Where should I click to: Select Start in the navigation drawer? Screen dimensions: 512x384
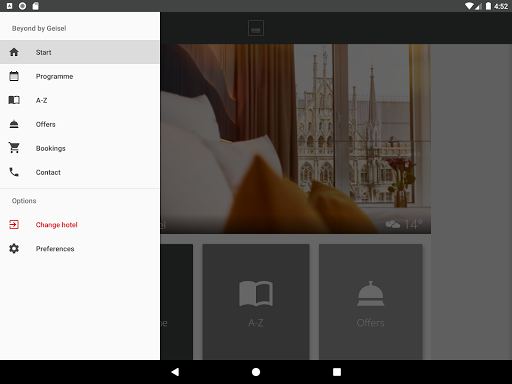coord(80,52)
